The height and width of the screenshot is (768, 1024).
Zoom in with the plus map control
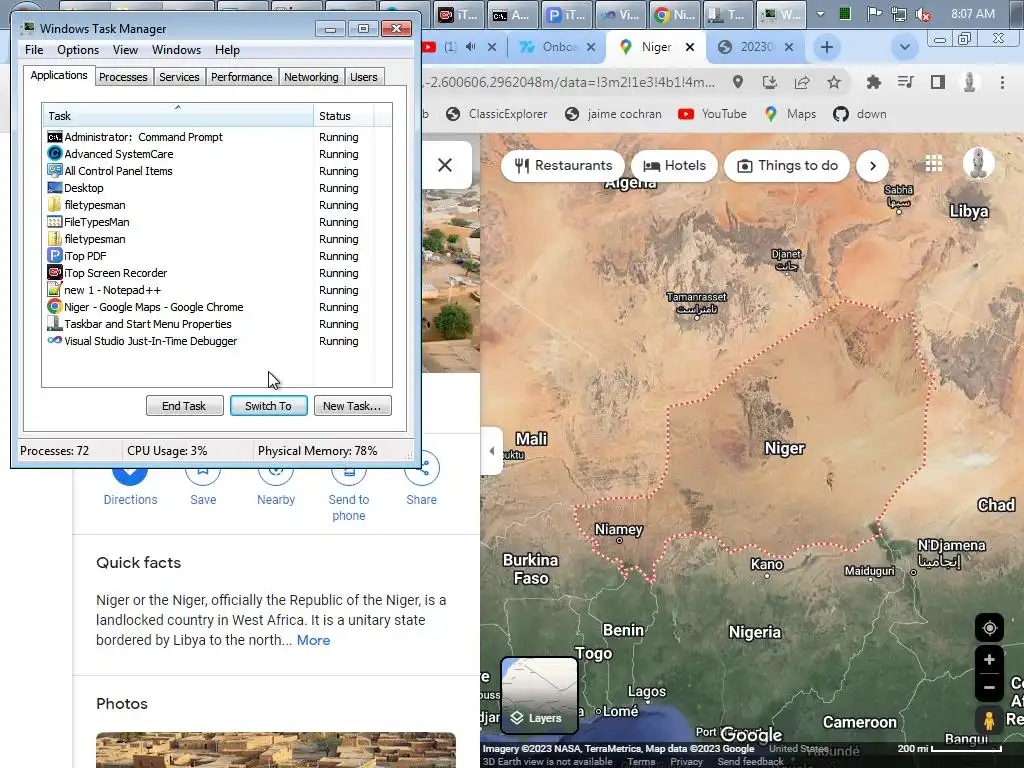(989, 660)
